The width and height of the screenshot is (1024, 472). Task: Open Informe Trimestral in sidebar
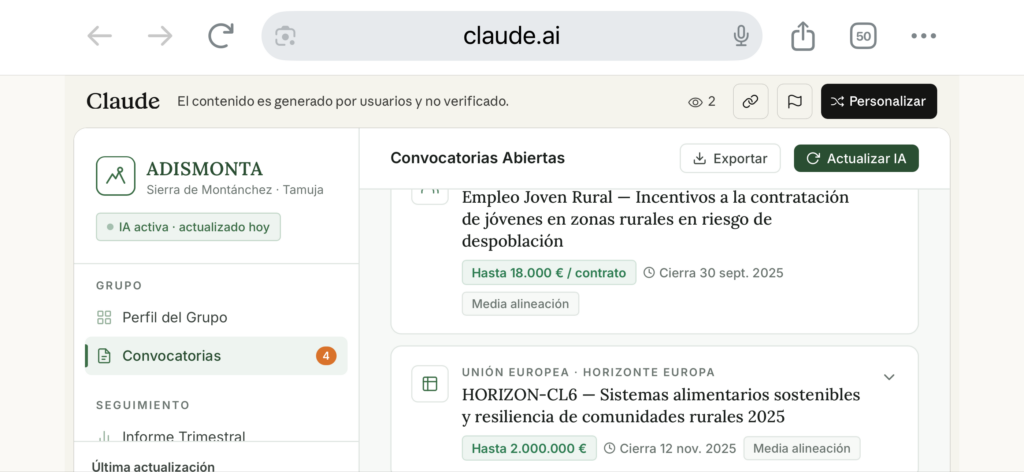(183, 436)
